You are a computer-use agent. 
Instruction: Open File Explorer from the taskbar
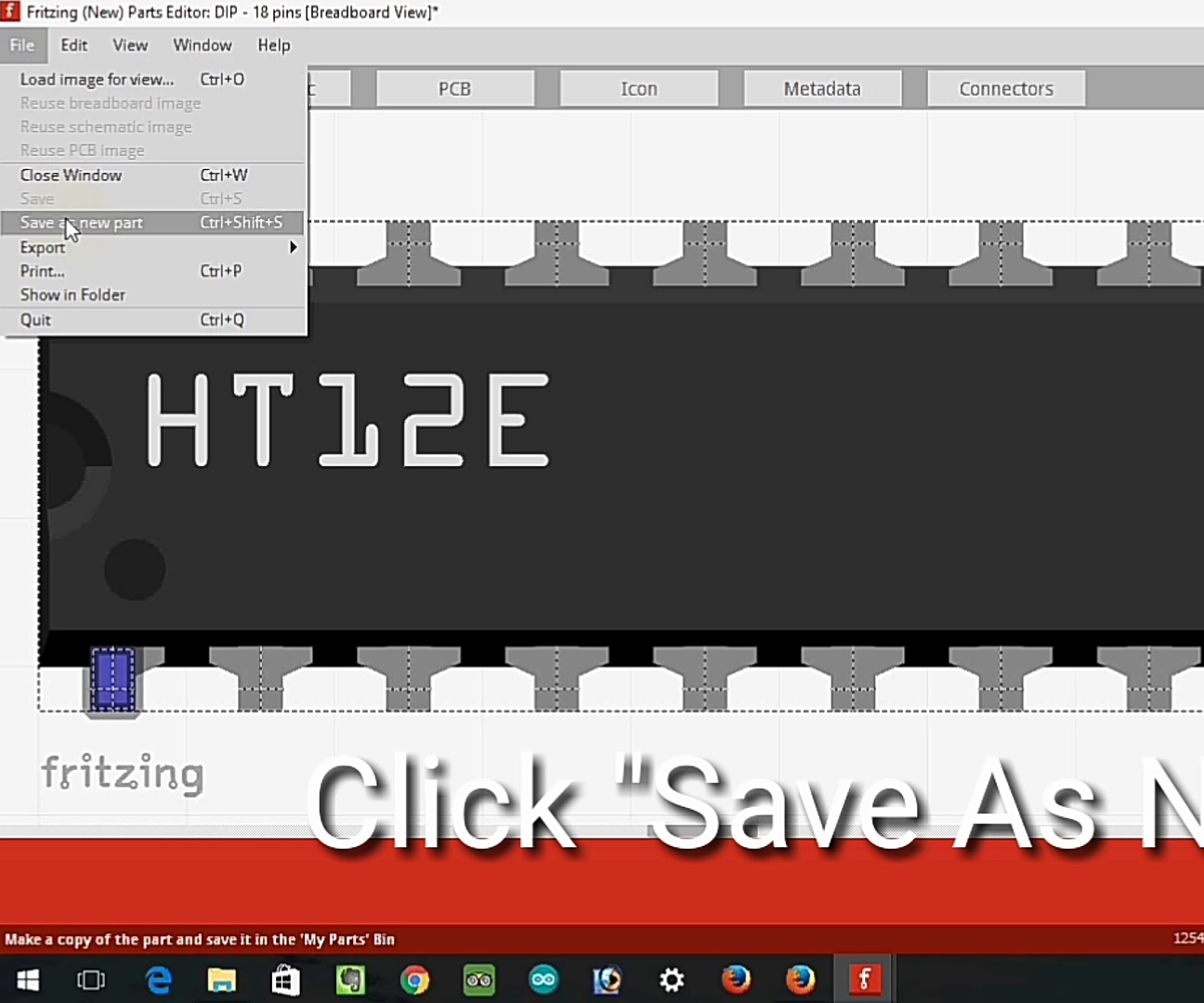[x=221, y=980]
